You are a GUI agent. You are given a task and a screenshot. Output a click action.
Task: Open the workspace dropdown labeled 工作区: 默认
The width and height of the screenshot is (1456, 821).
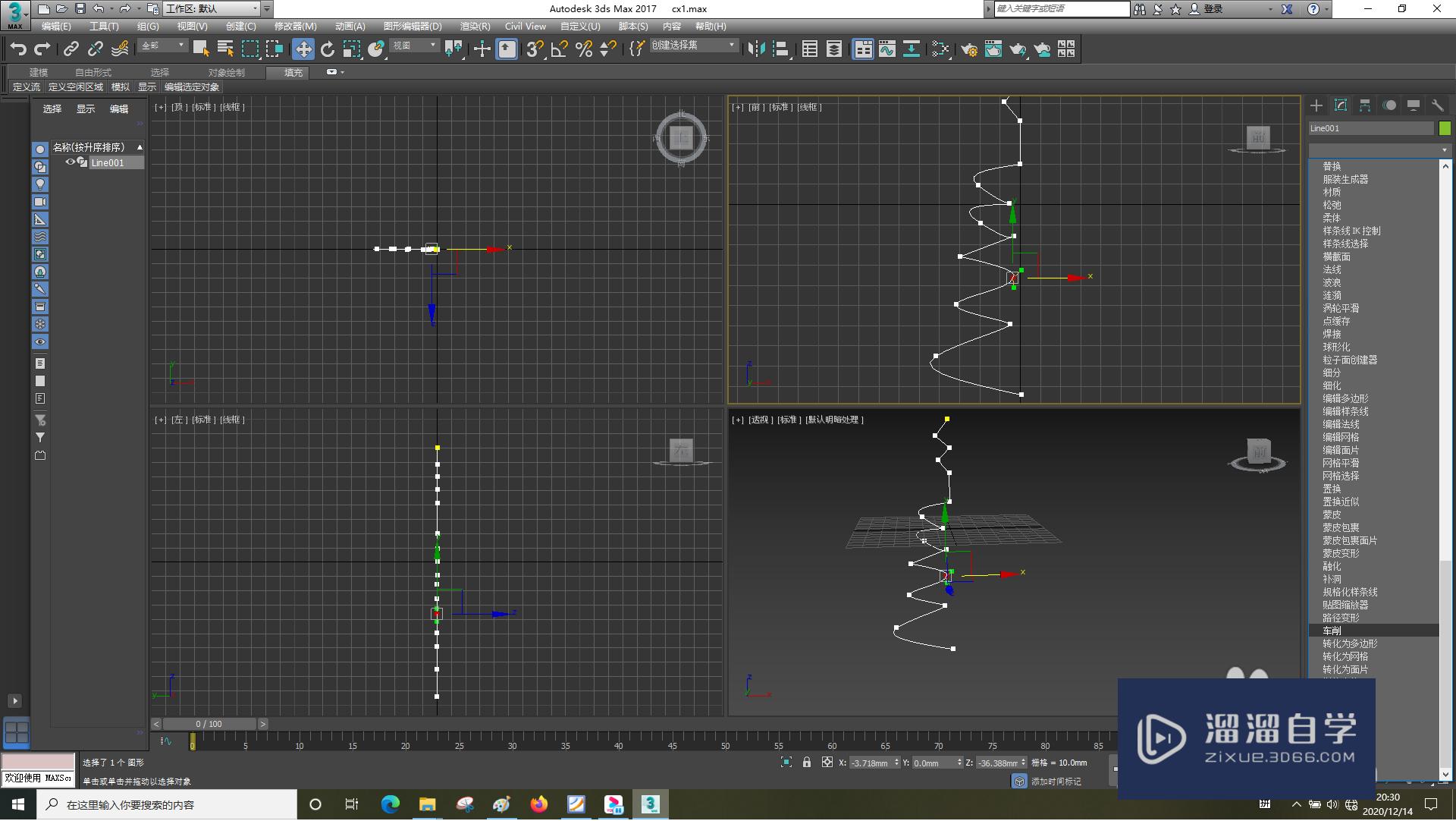point(212,9)
